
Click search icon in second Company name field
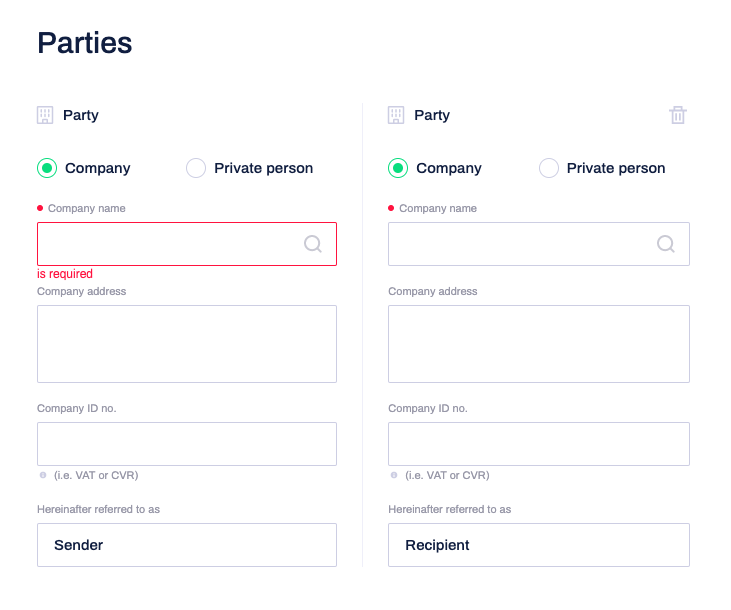(666, 244)
